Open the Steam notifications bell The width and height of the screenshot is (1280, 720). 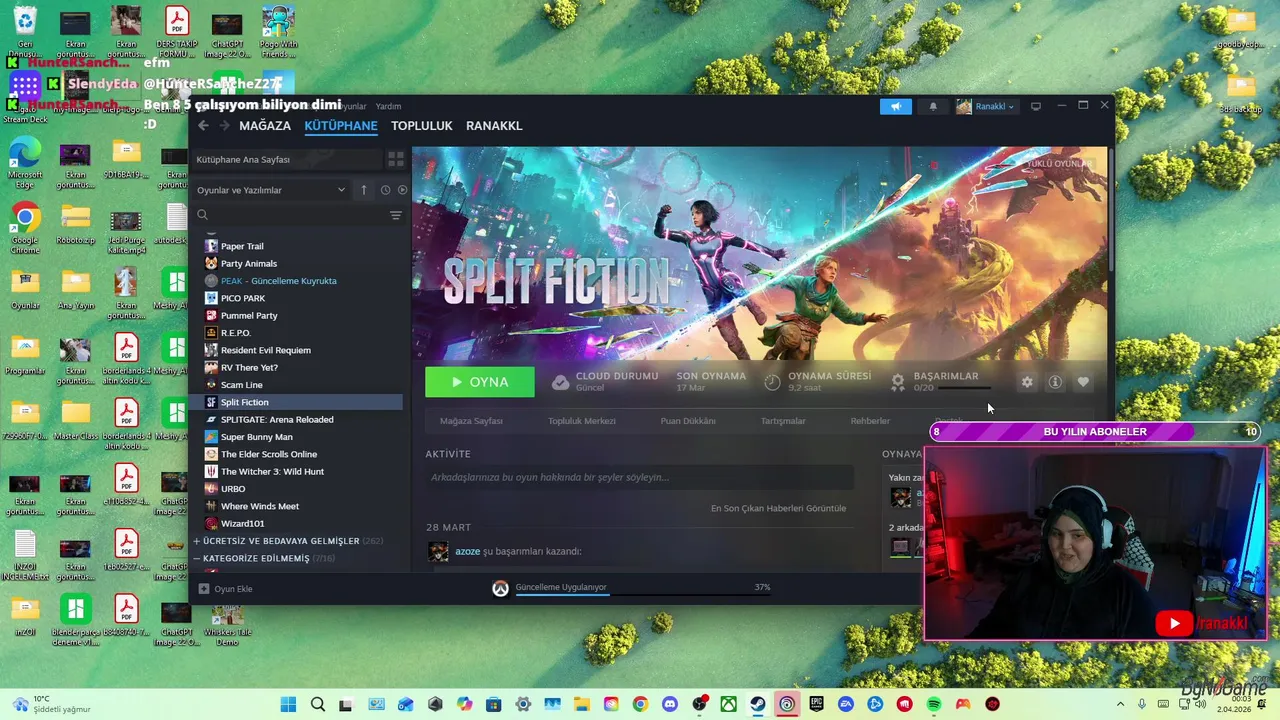[933, 107]
